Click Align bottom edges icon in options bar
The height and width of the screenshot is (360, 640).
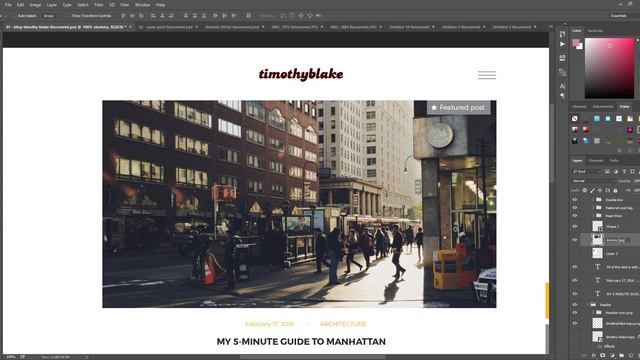141,16
